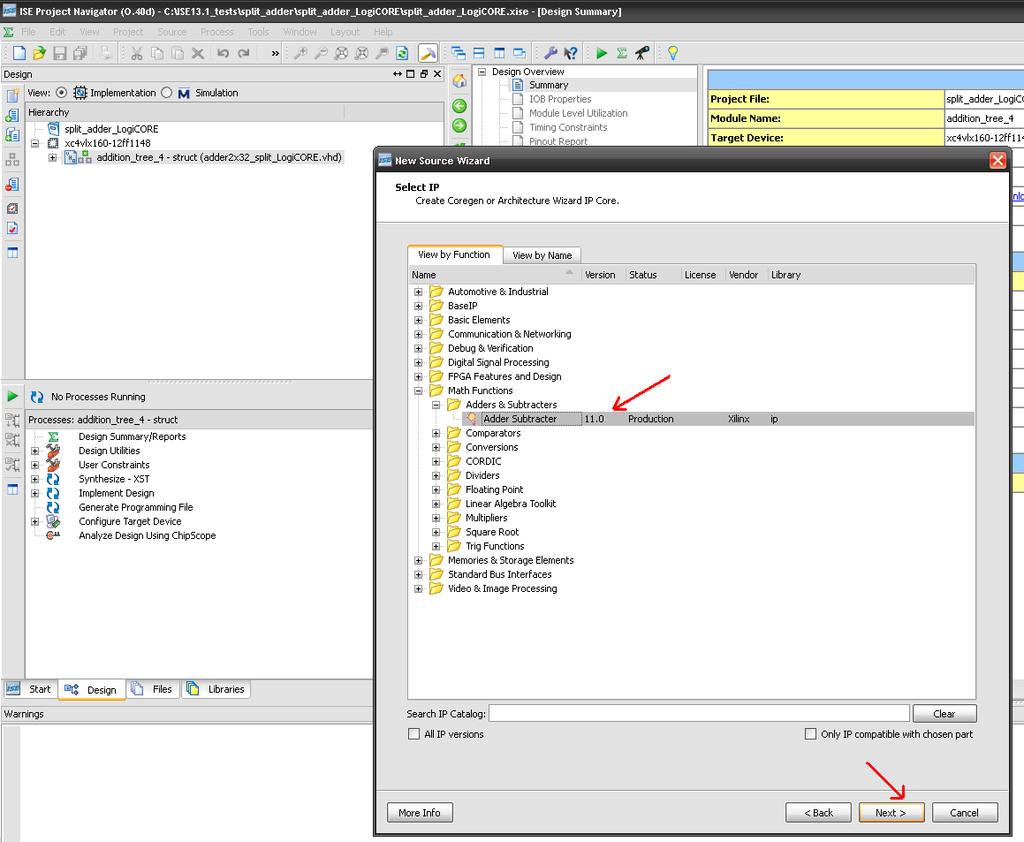Click the Refresh toolbar icon
This screenshot has width=1024, height=842.
(x=402, y=53)
